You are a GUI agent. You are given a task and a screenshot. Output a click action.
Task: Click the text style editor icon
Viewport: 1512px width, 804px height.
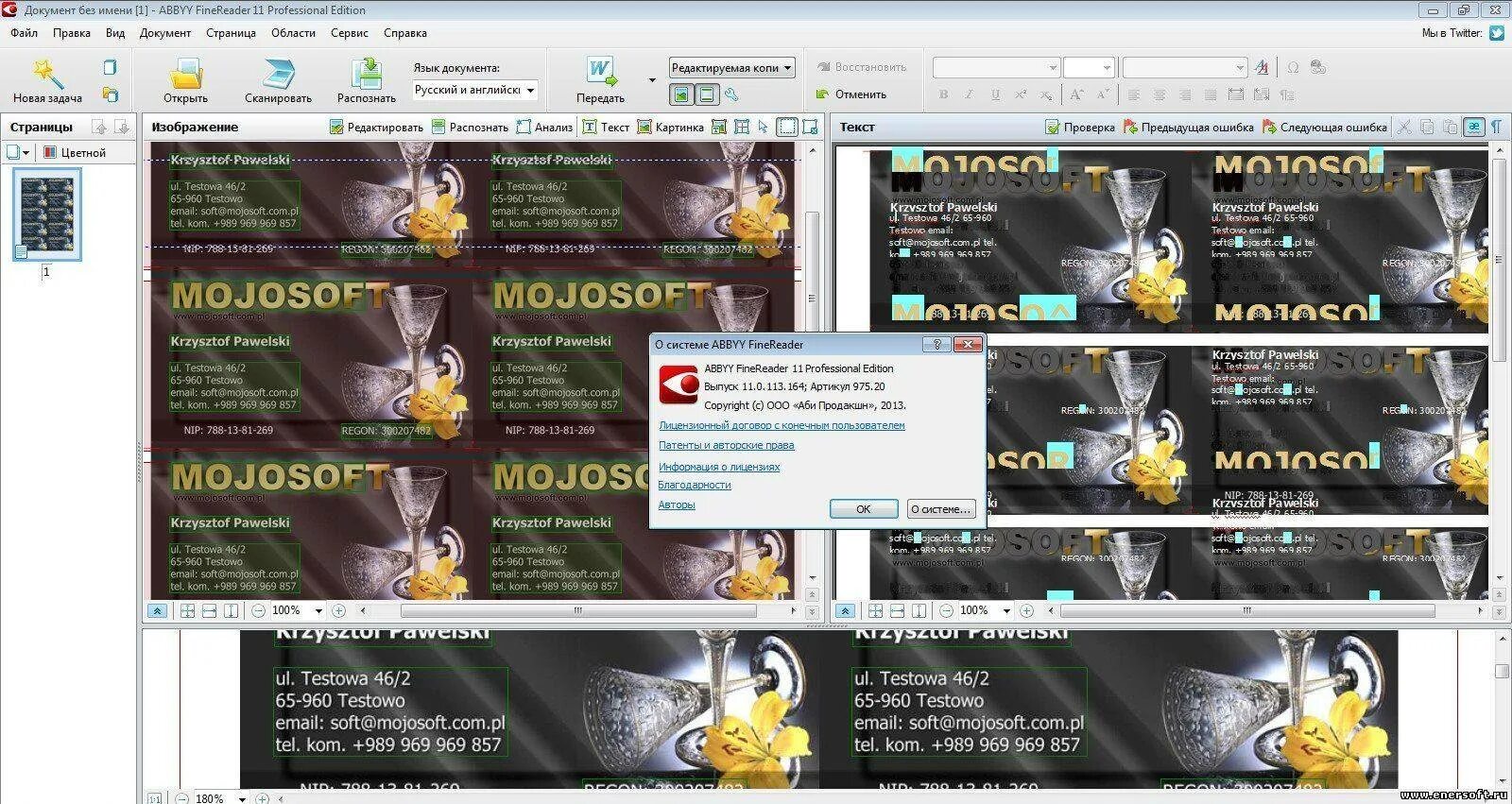1262,67
